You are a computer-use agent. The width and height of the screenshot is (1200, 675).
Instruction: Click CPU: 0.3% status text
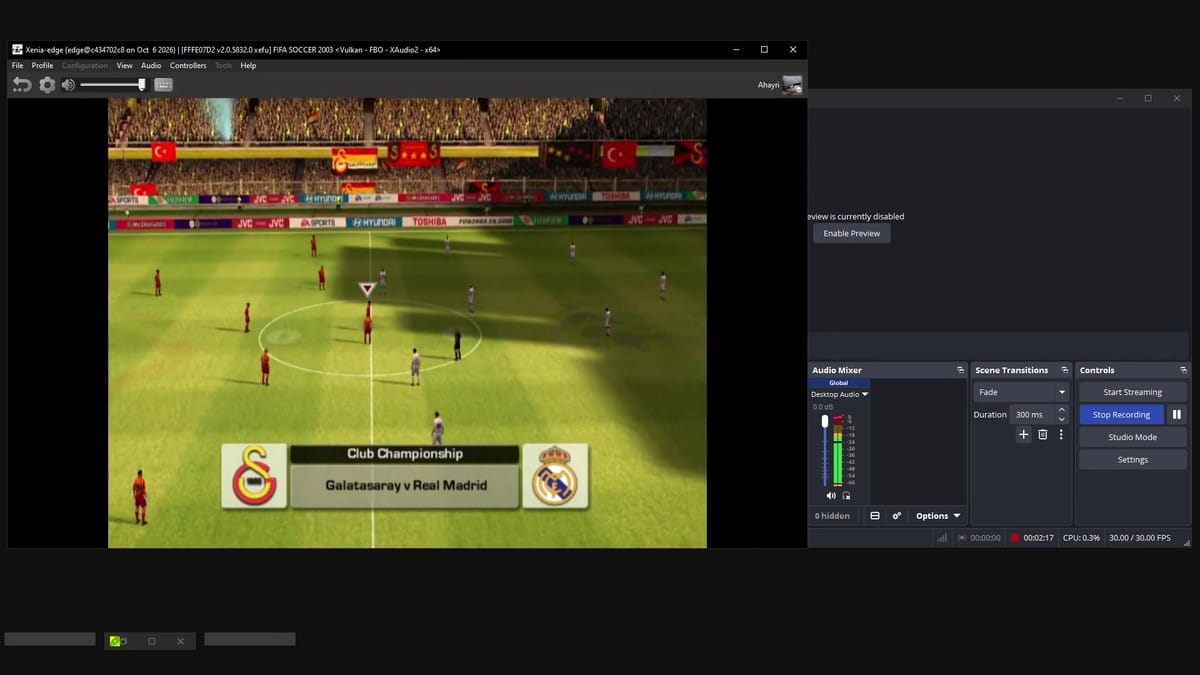tap(1081, 538)
